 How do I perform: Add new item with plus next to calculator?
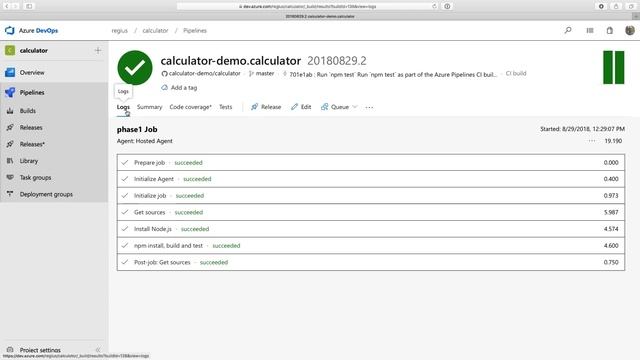pyautogui.click(x=98, y=50)
